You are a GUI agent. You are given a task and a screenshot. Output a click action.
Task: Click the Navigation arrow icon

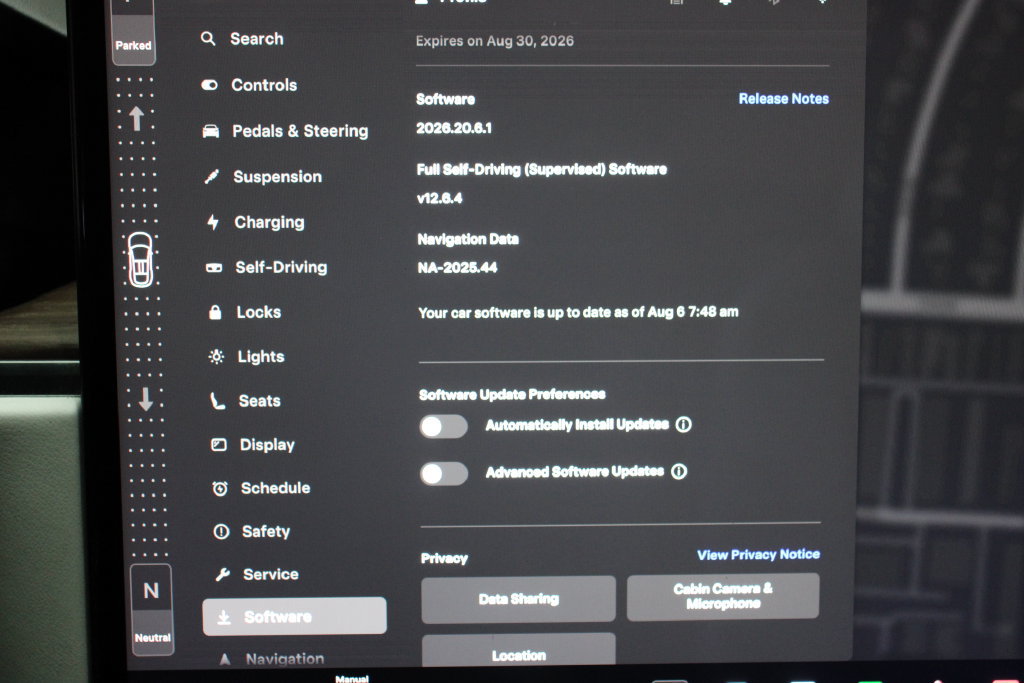tap(225, 659)
